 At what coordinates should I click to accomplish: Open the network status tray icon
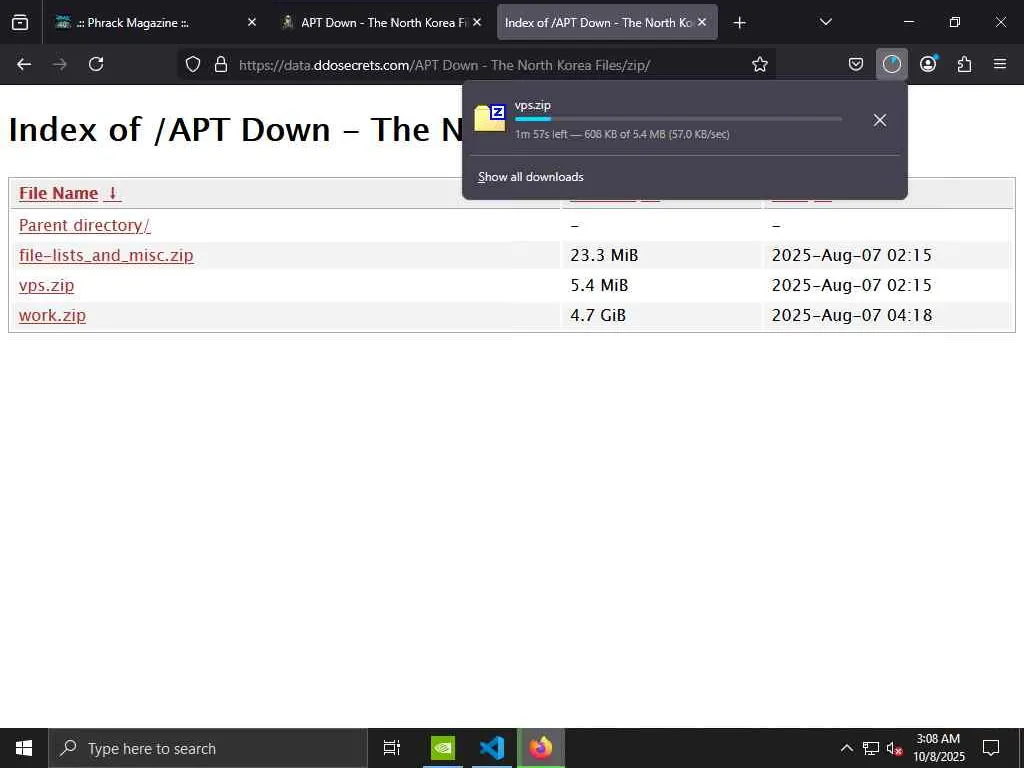(871, 748)
